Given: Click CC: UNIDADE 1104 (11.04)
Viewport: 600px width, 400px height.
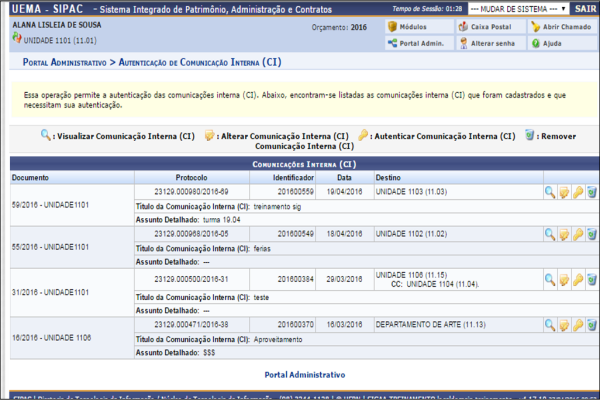Looking at the screenshot, I should [435, 284].
